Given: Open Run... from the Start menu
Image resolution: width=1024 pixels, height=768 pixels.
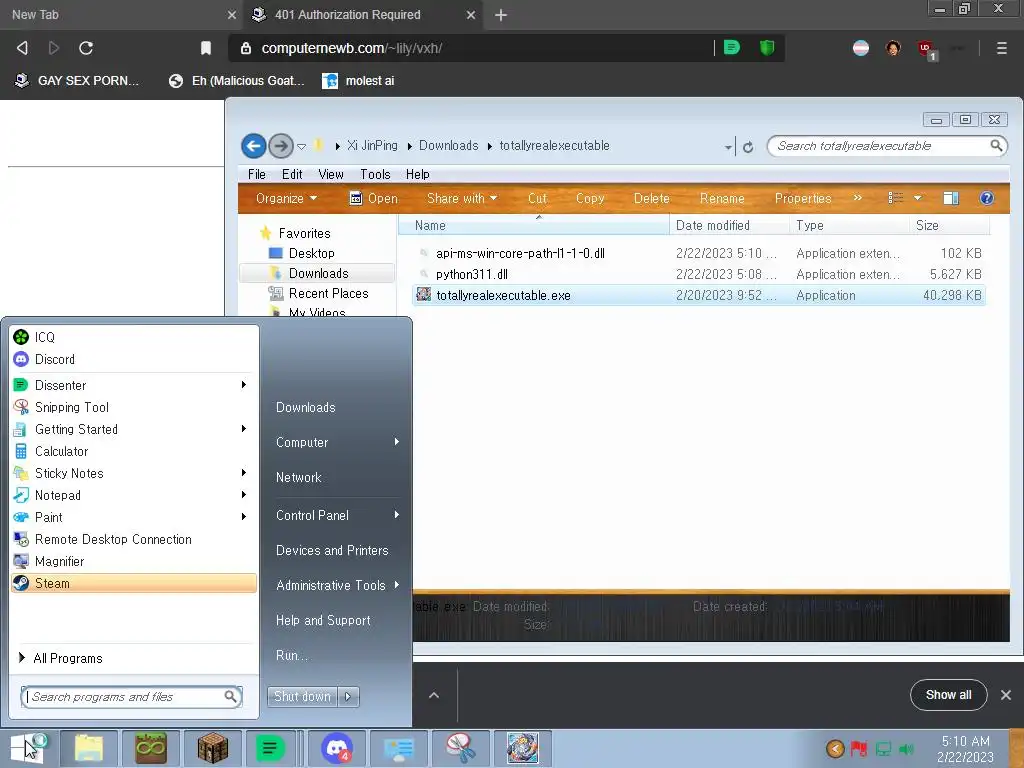Looking at the screenshot, I should (292, 655).
